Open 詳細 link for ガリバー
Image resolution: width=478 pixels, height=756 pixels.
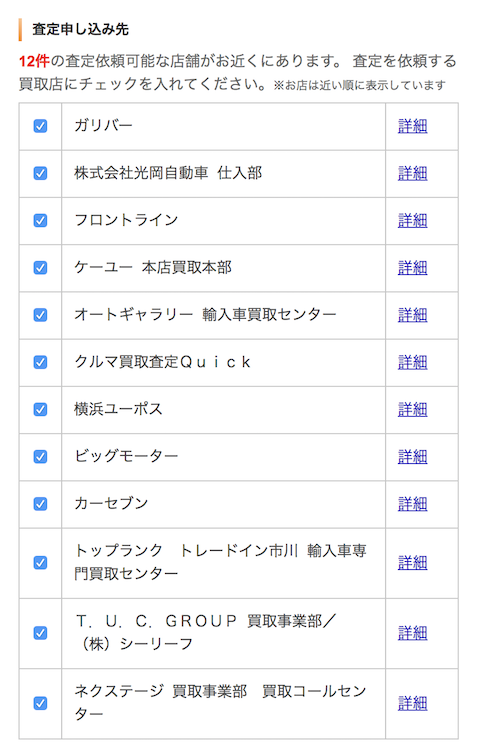(412, 126)
